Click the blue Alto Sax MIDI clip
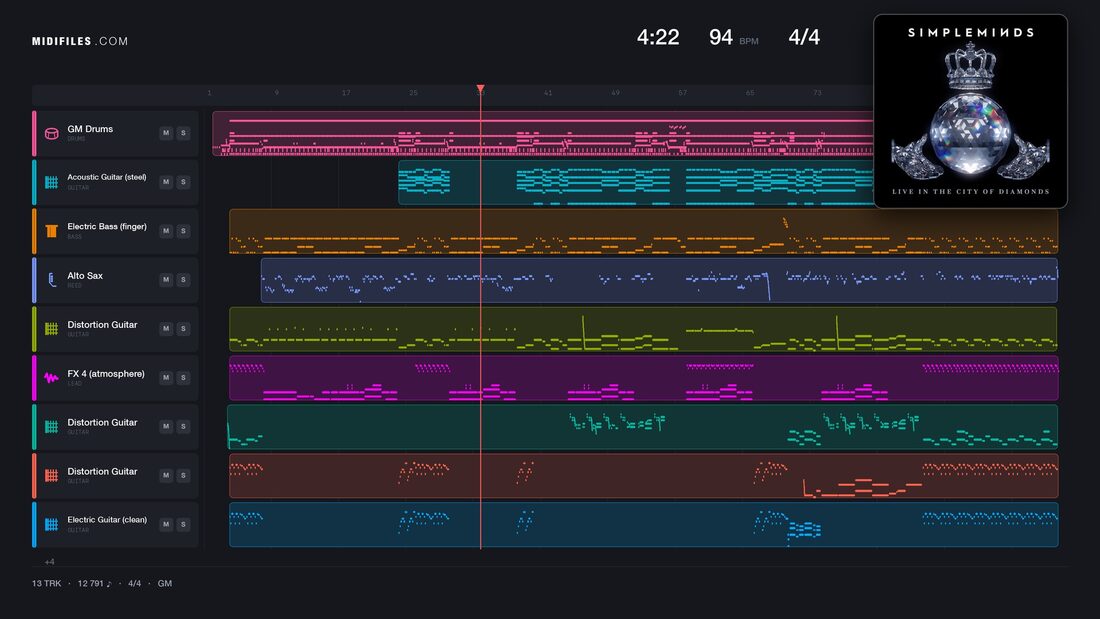The height and width of the screenshot is (619, 1100). click(x=659, y=280)
